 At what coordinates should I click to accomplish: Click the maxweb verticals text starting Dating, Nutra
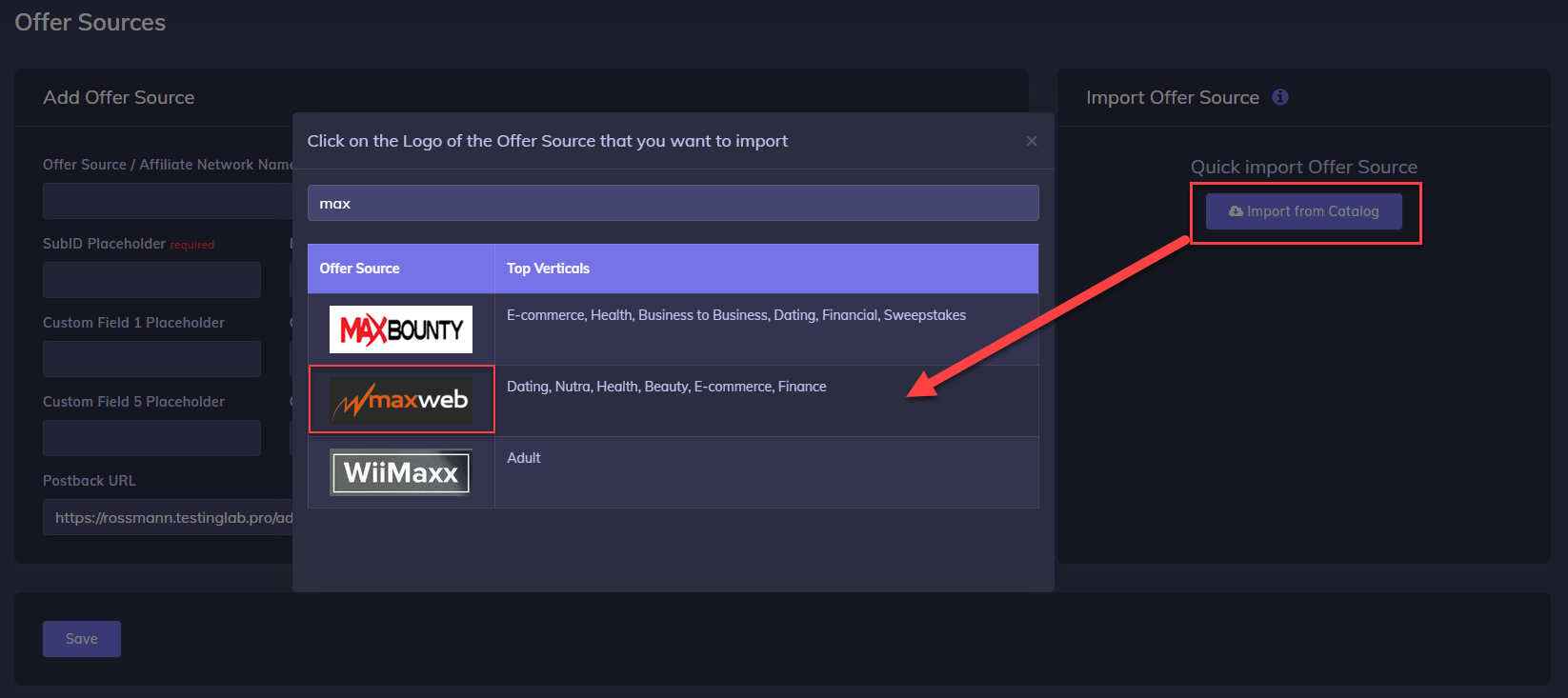(667, 387)
